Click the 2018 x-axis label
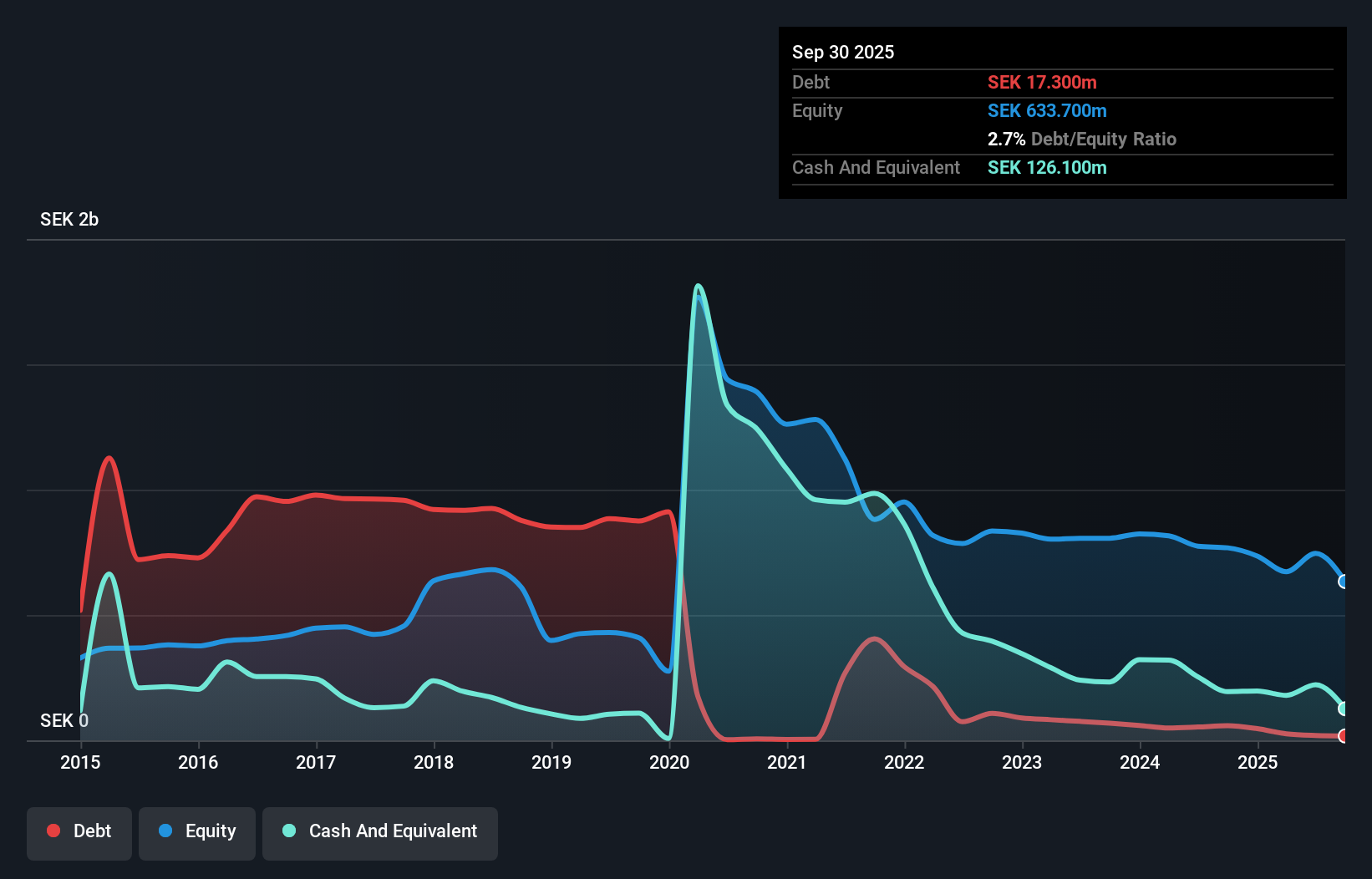Screen dimensions: 1372x879 pyautogui.click(x=434, y=762)
